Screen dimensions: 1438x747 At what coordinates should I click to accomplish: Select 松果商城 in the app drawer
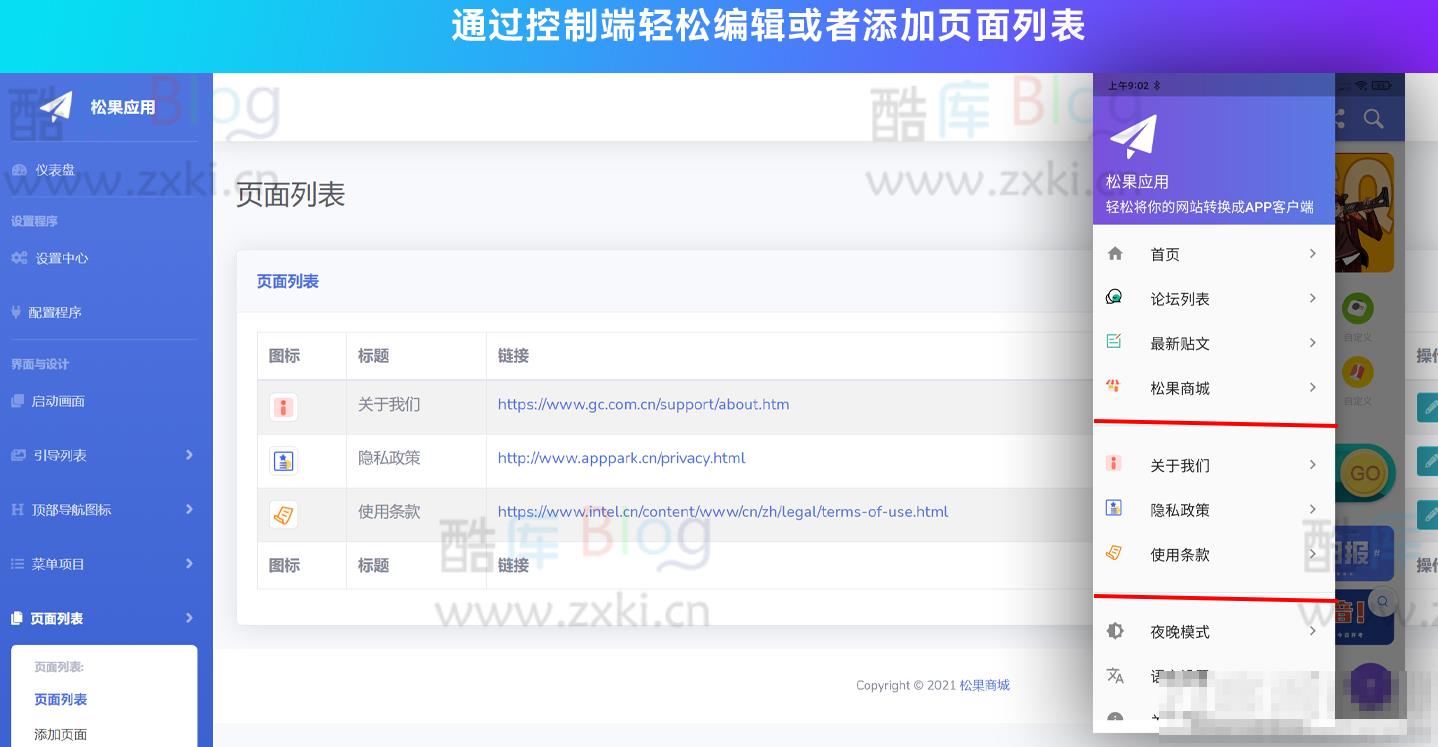(x=1180, y=388)
